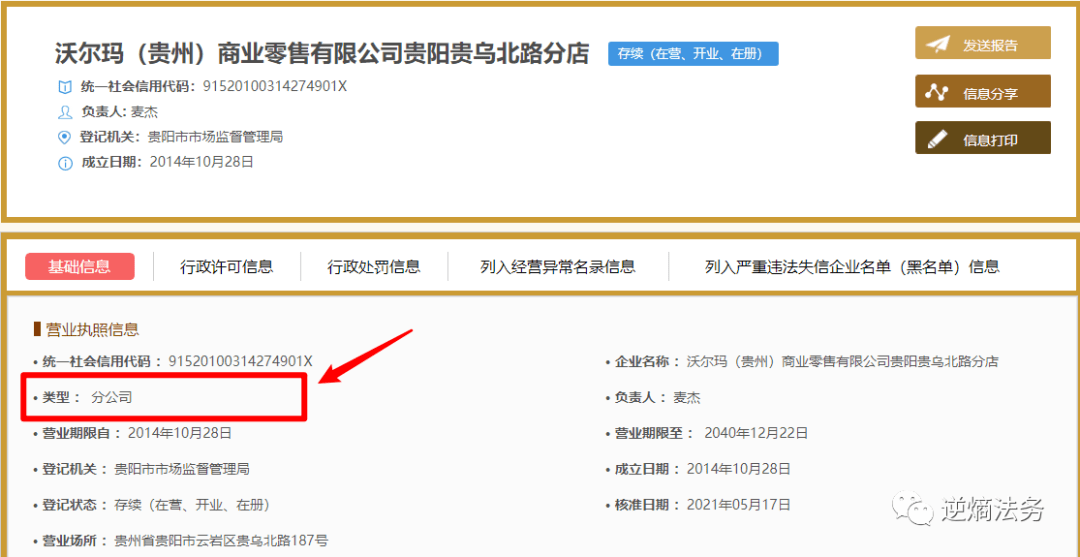Click 企业名称 value in the license section

pyautogui.click(x=842, y=361)
